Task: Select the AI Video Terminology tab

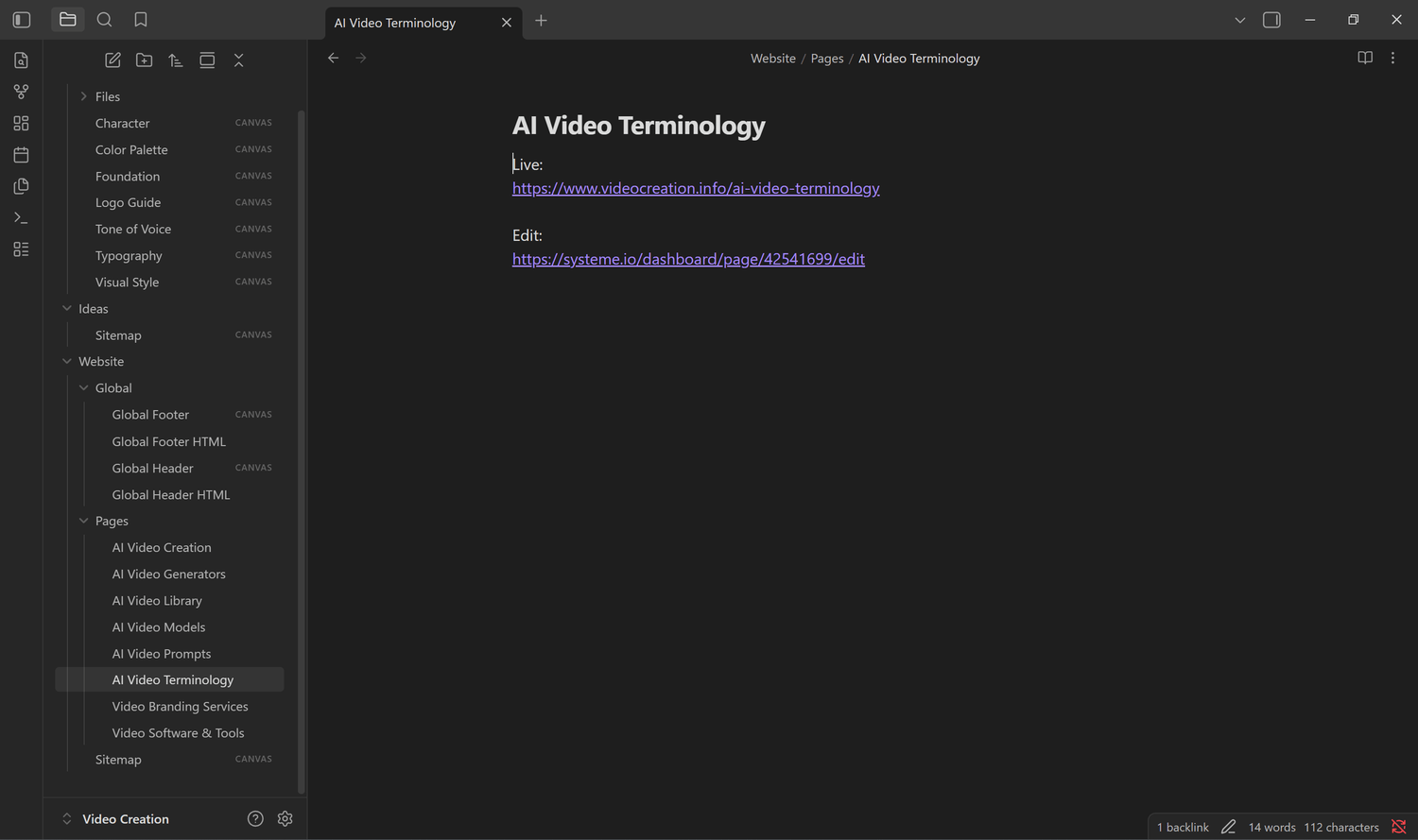Action: coord(424,23)
